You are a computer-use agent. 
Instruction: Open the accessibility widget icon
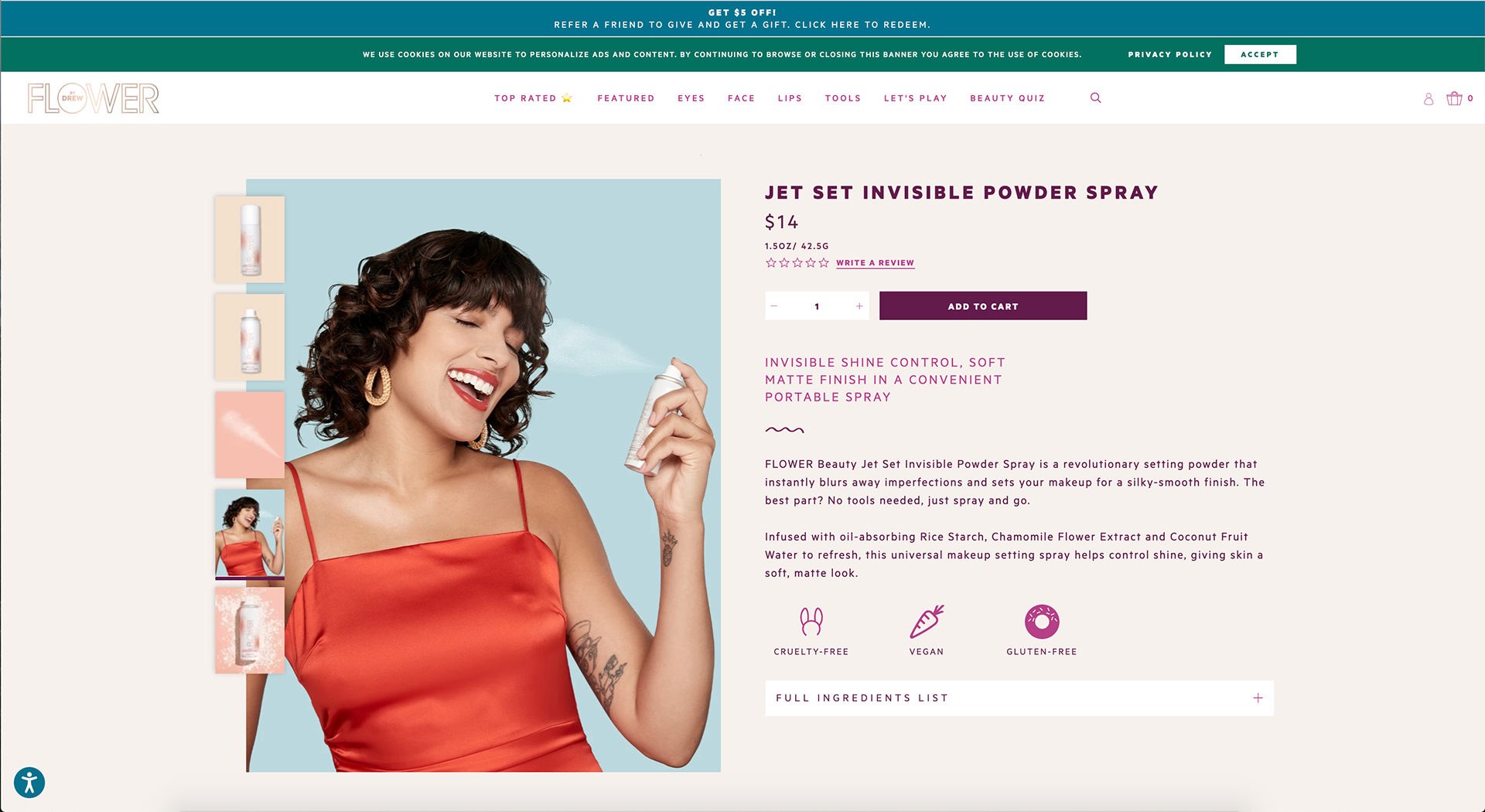pos(29,782)
